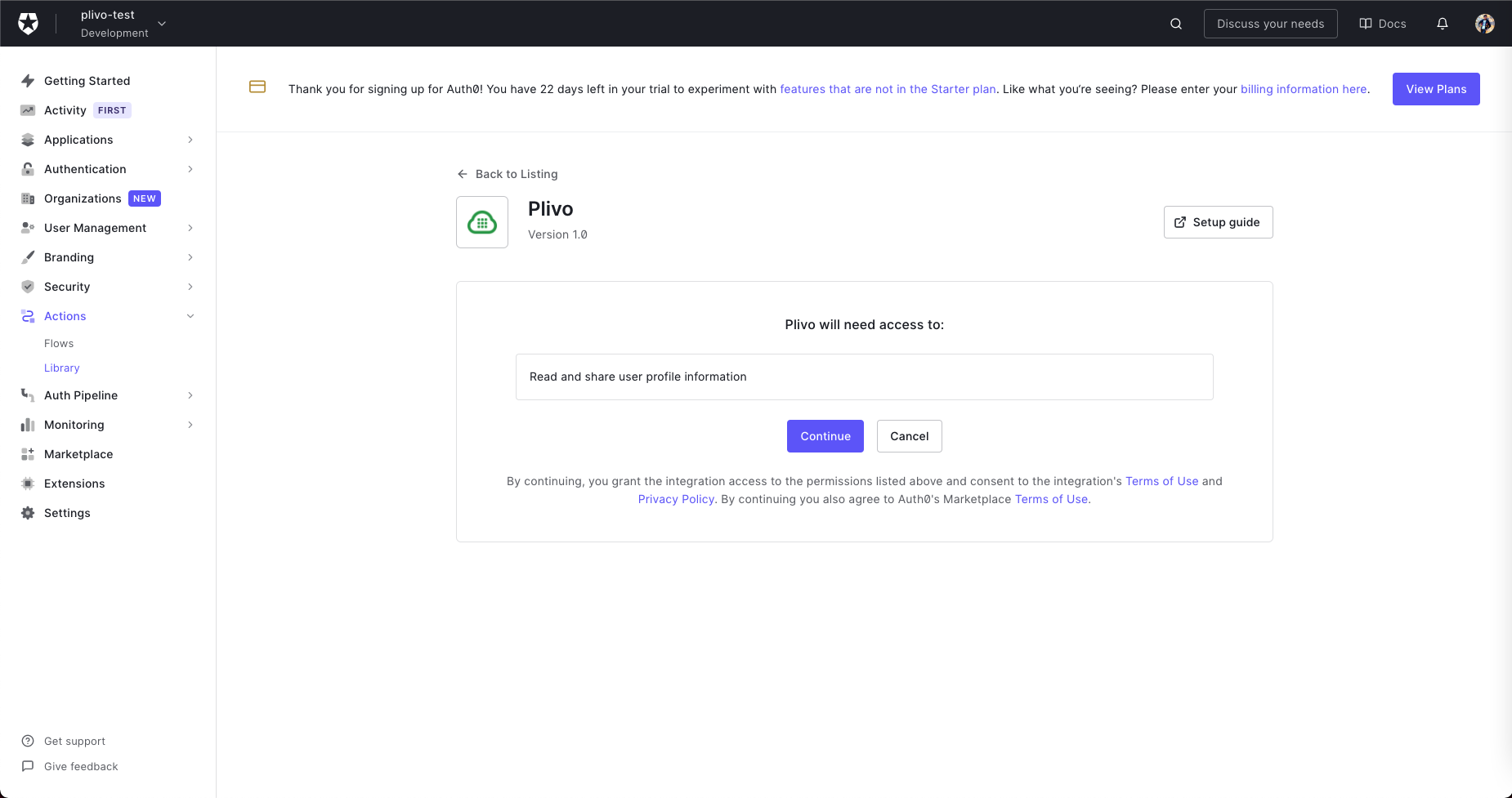Click the Plivo integration logo
Screen dimensions: 1512x798
(x=482, y=222)
